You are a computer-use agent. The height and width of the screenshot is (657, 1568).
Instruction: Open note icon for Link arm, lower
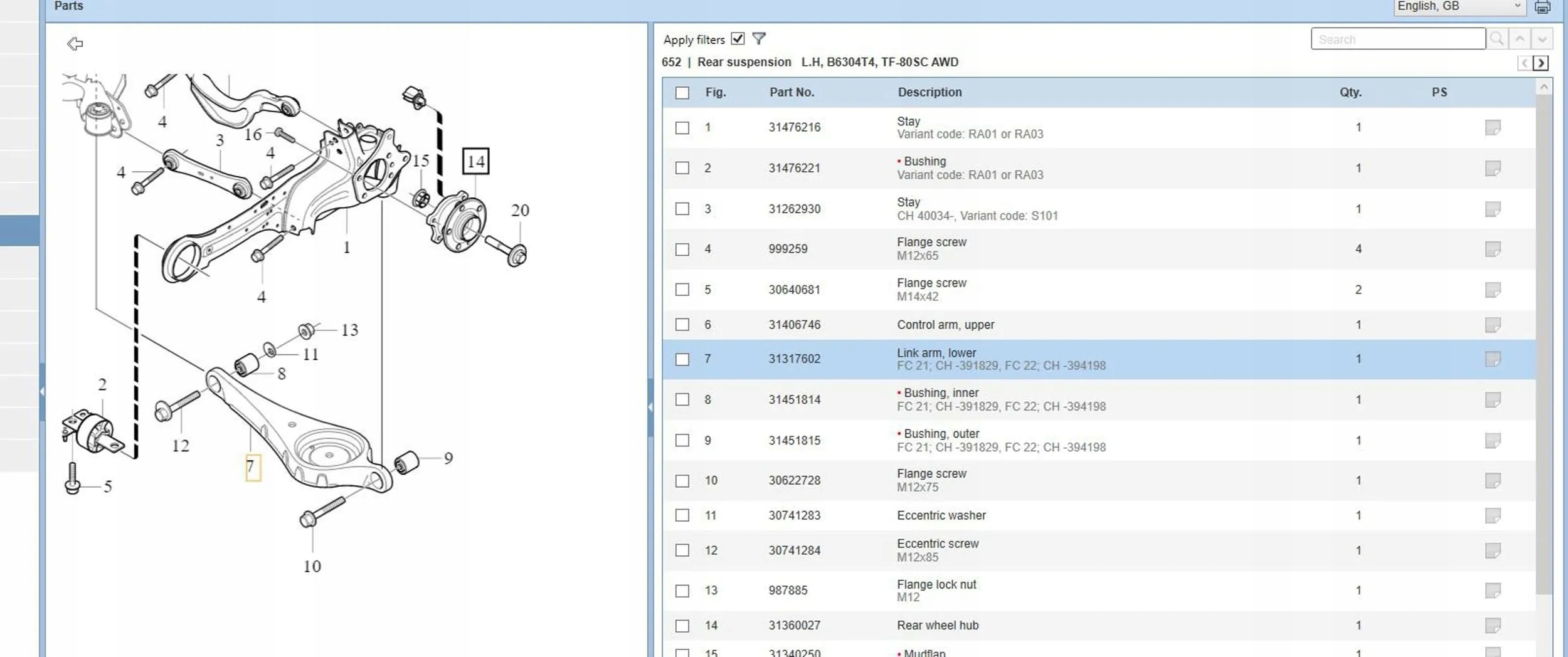tap(1493, 359)
